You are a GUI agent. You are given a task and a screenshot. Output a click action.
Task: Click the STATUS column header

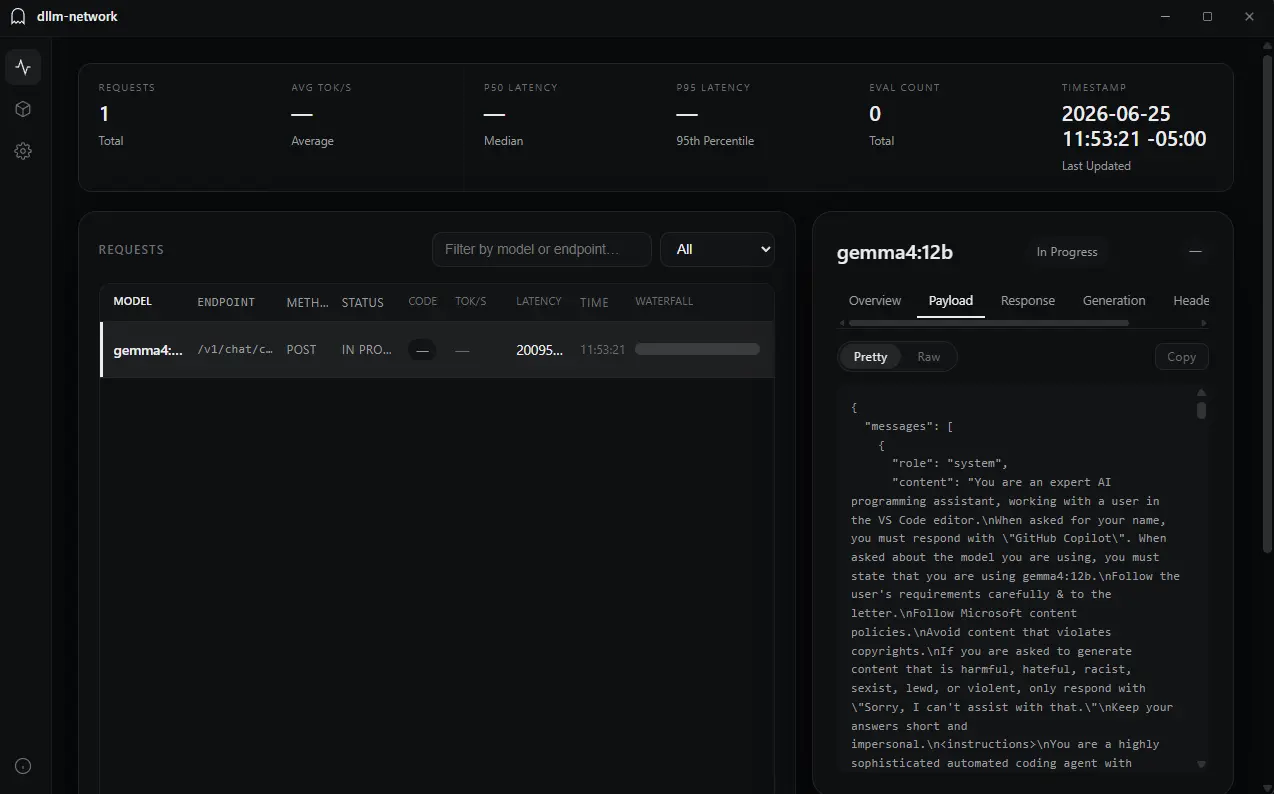click(363, 302)
